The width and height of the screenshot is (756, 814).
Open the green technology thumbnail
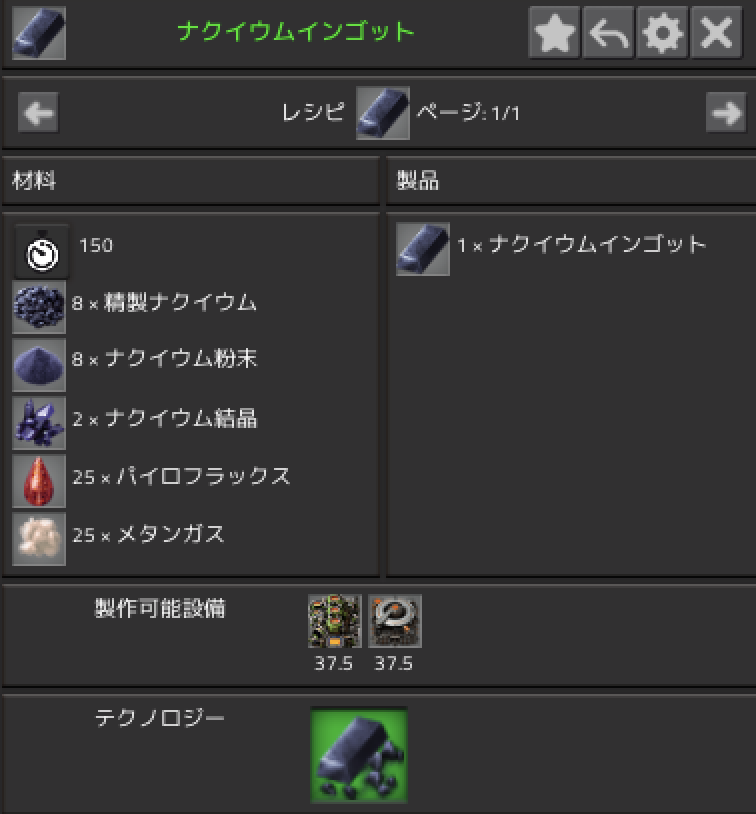(359, 755)
